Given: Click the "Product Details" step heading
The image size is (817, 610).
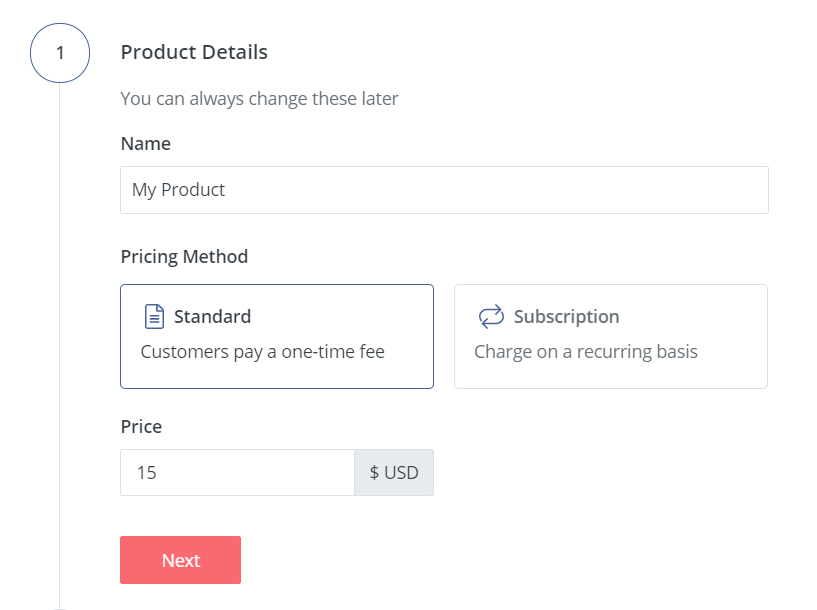Looking at the screenshot, I should pos(194,52).
